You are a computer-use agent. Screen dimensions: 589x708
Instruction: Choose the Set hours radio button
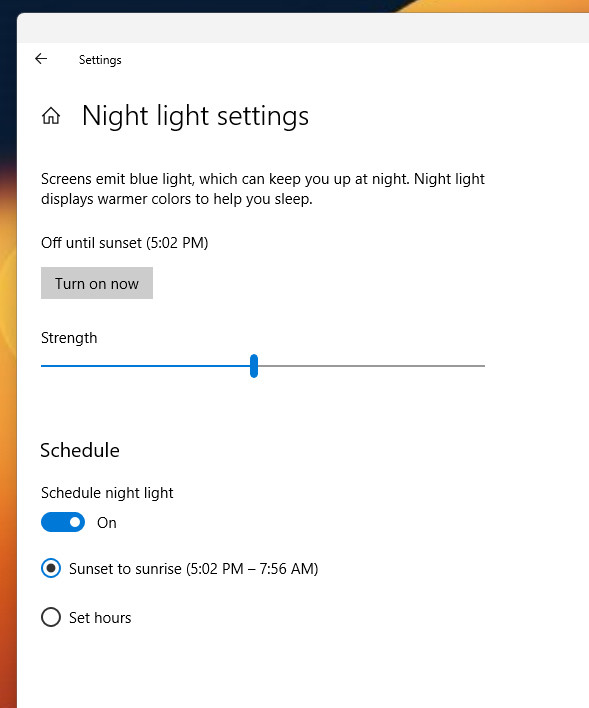(51, 617)
